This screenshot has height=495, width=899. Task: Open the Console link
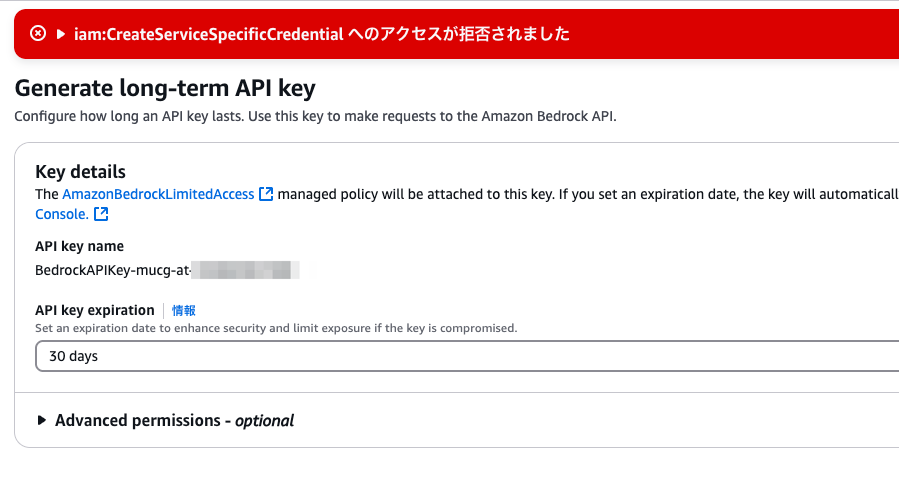(62, 214)
